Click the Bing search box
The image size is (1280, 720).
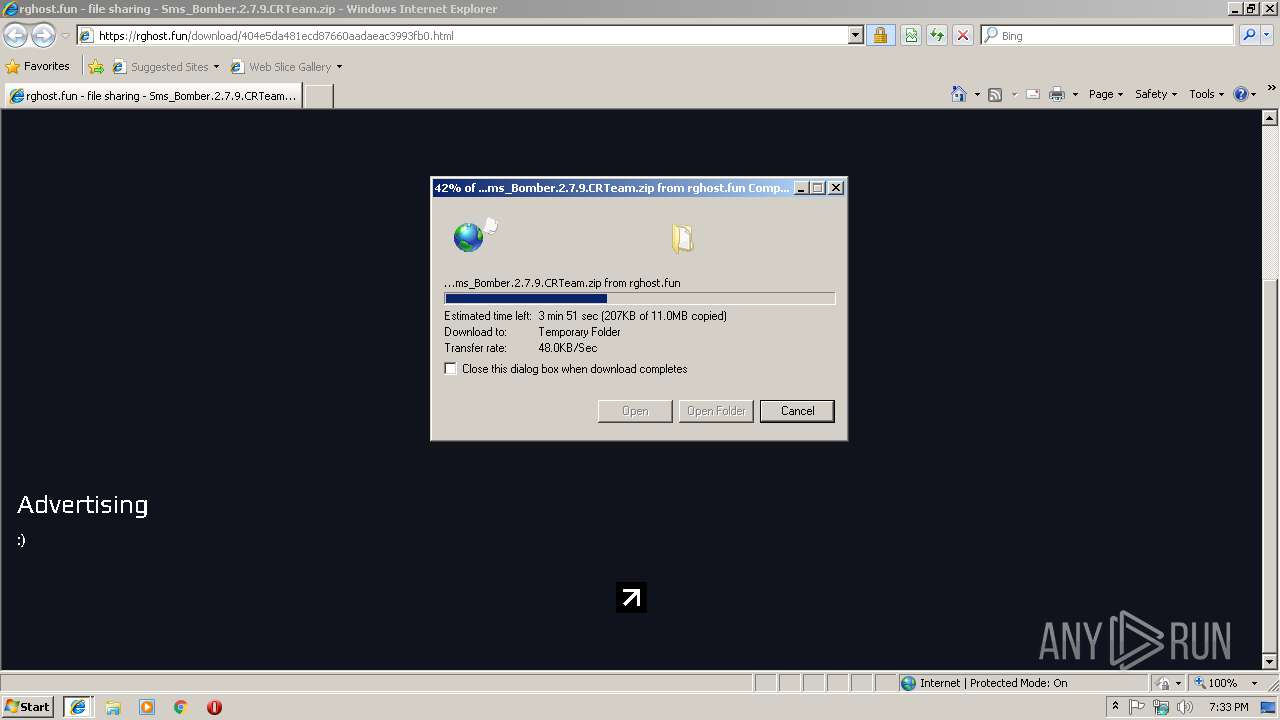pos(1108,35)
